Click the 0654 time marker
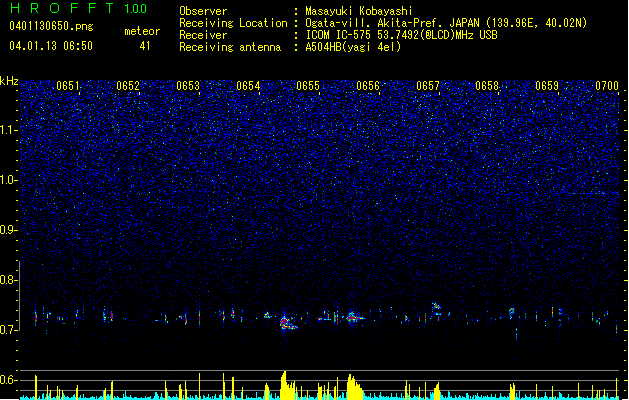 [x=248, y=86]
